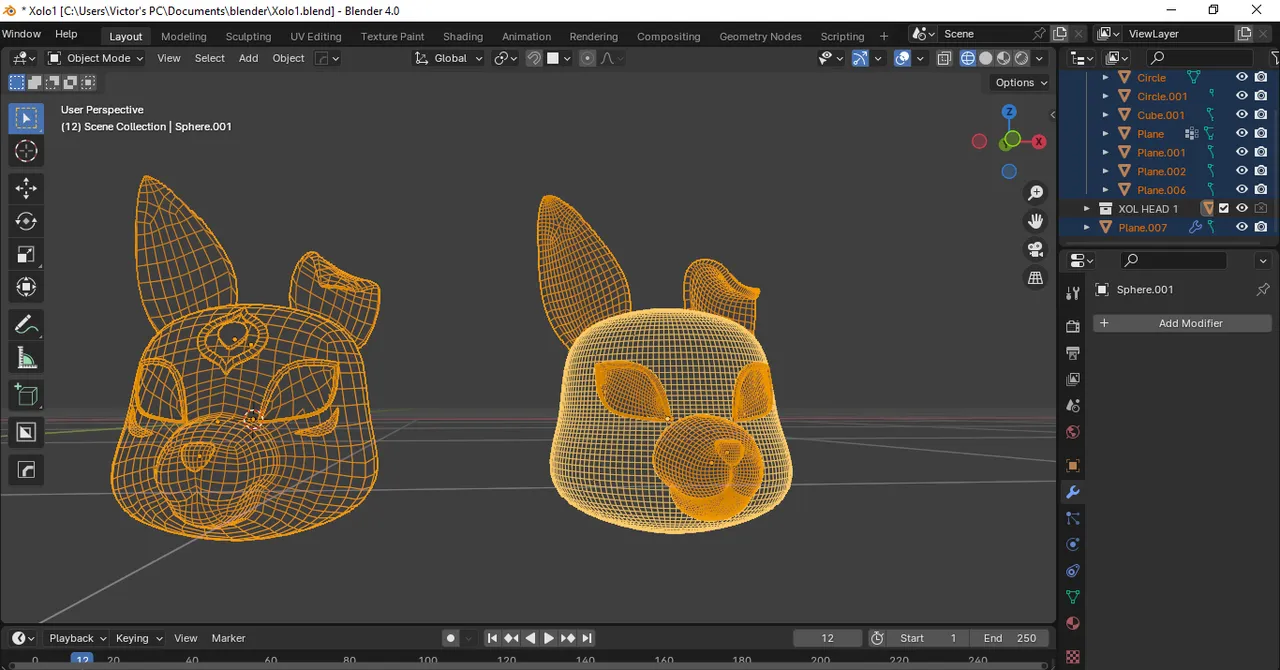Switch perspective/orthographic grid icon
The width and height of the screenshot is (1280, 670).
pyautogui.click(x=1036, y=278)
